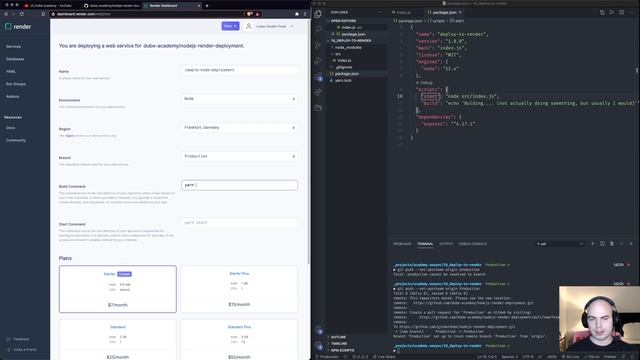Open the browser extensions puzzle icon
Screen dimensions: 640x360
pos(297,14)
